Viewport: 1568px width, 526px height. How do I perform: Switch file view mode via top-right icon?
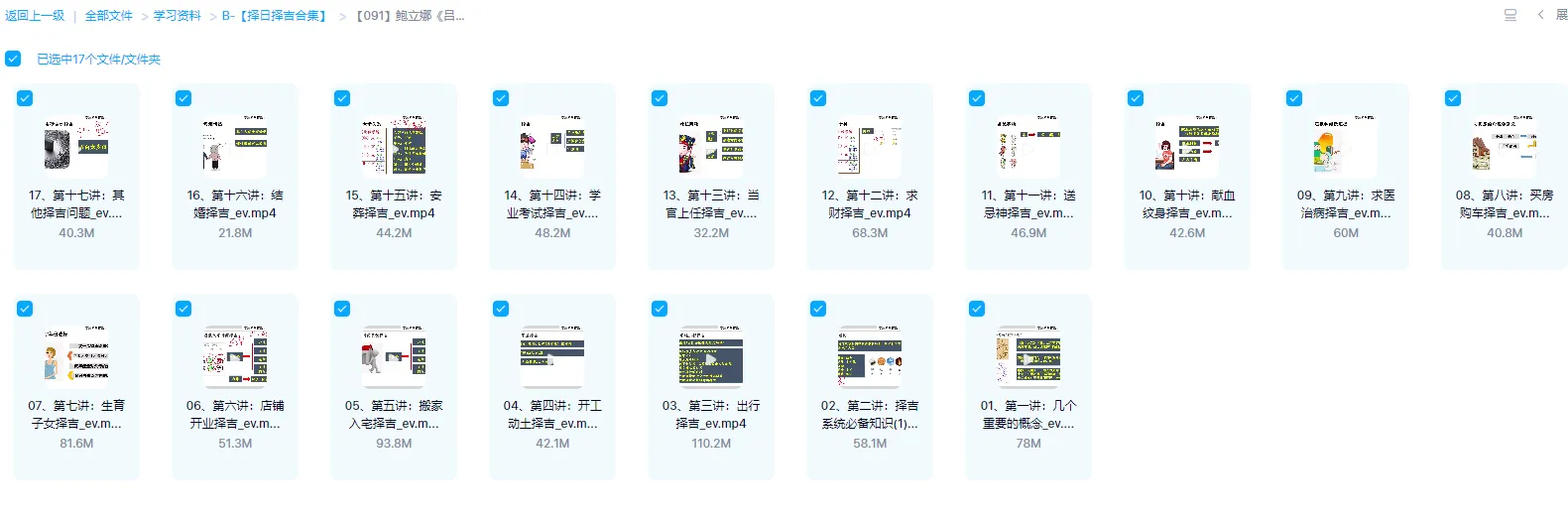[1509, 15]
